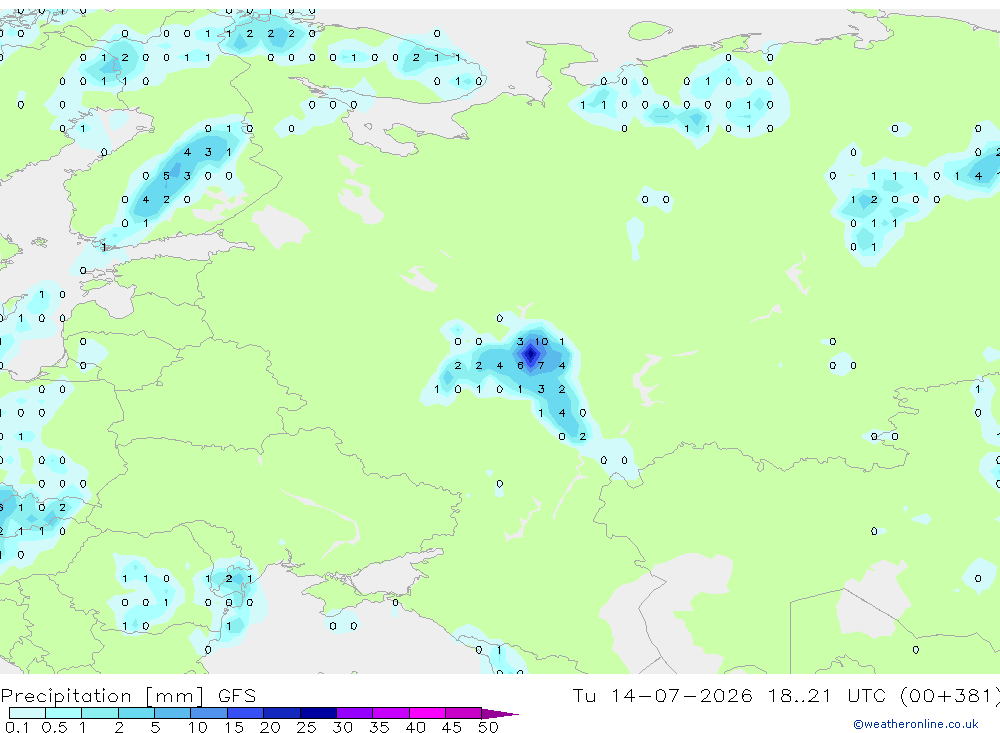Click the 10–15 mm legend color box

pos(209,713)
